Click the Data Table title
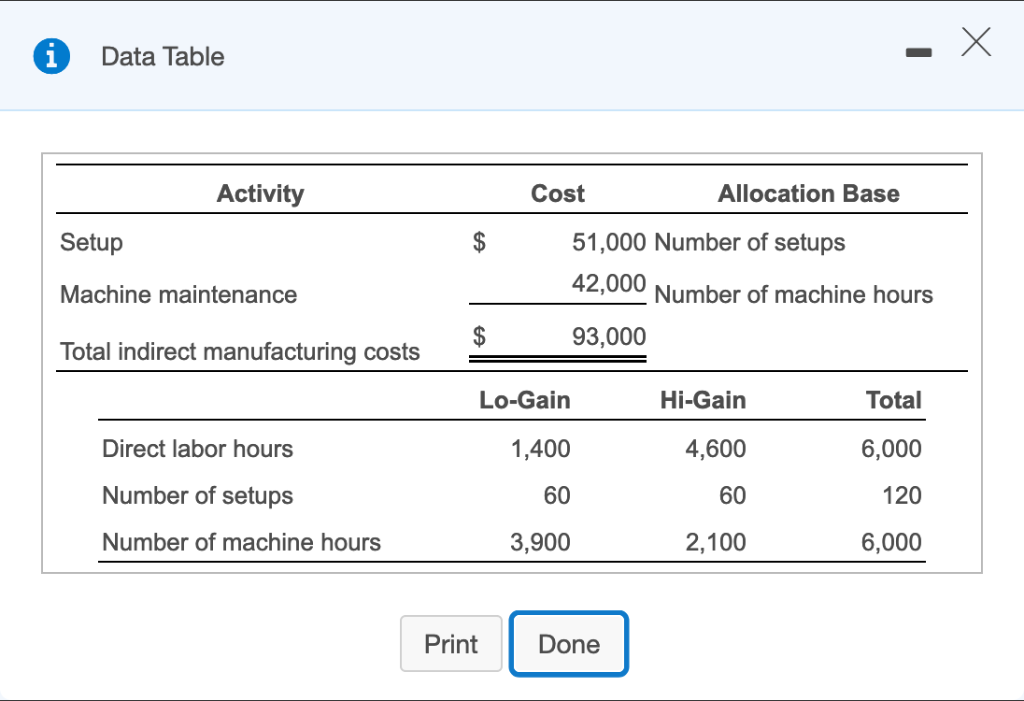 coord(162,57)
